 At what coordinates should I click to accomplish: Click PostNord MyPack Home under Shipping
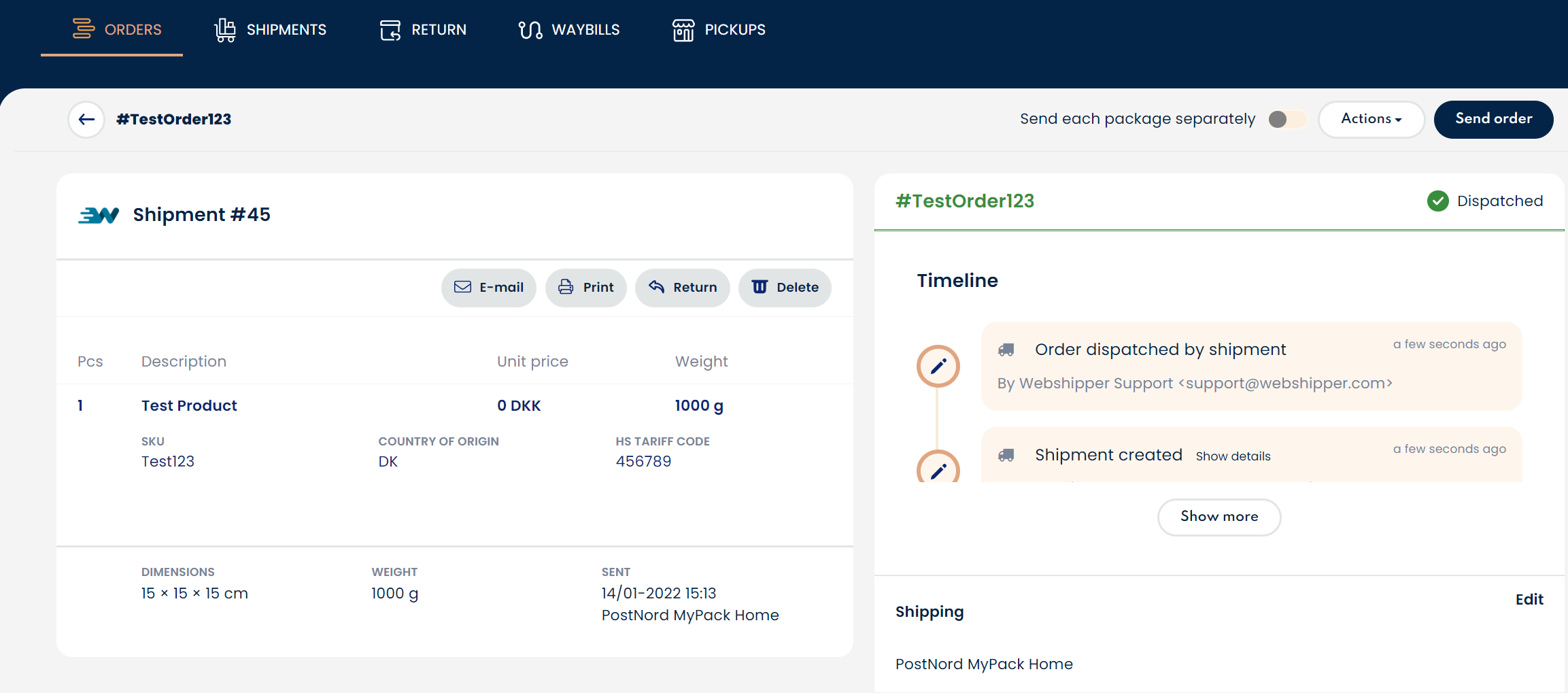click(x=984, y=664)
